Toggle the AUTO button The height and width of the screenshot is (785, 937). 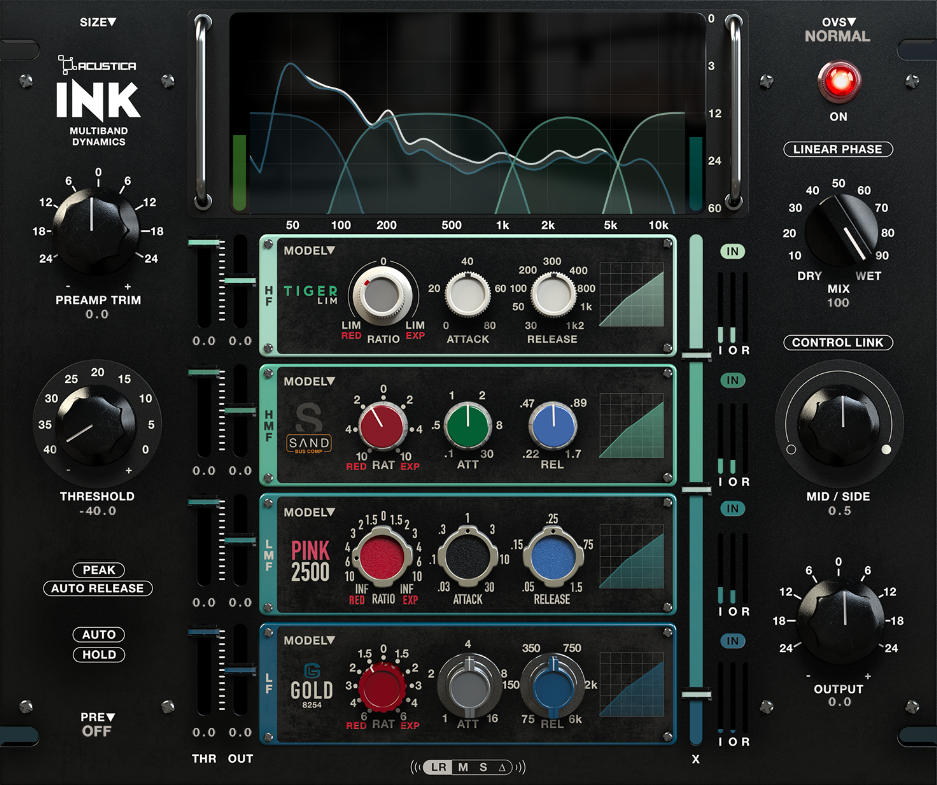click(x=99, y=634)
